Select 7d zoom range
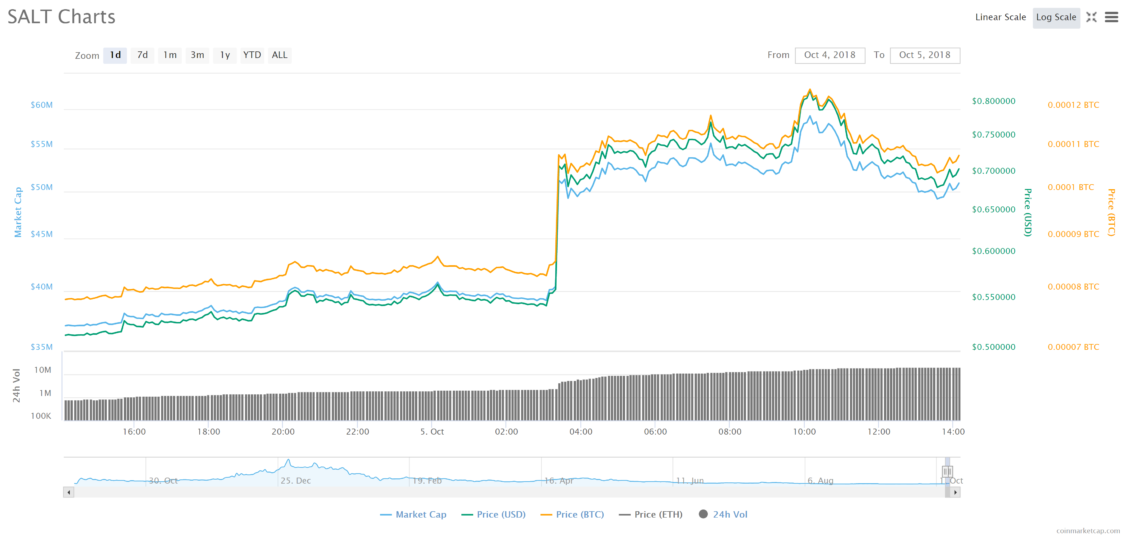 (142, 55)
